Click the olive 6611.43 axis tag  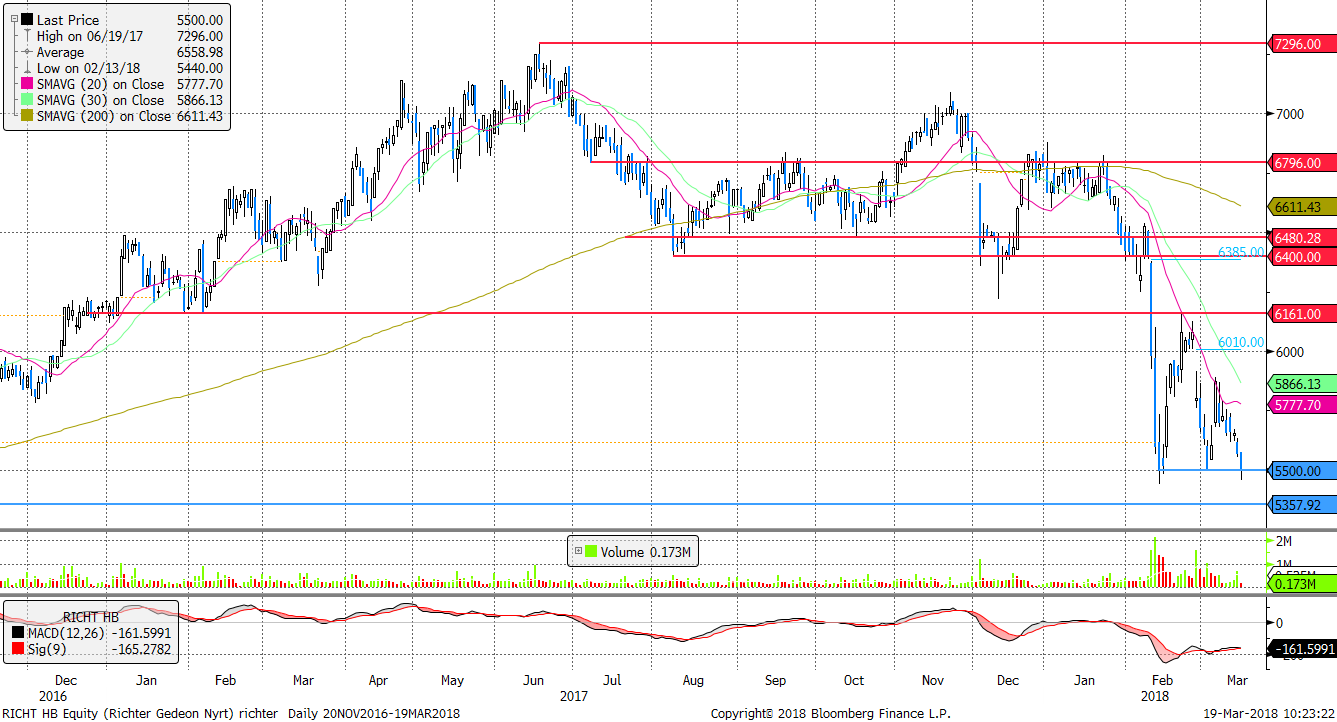[x=1301, y=207]
